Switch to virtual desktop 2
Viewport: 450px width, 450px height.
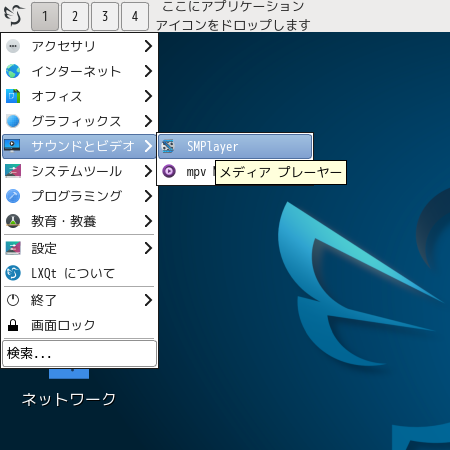click(x=75, y=16)
